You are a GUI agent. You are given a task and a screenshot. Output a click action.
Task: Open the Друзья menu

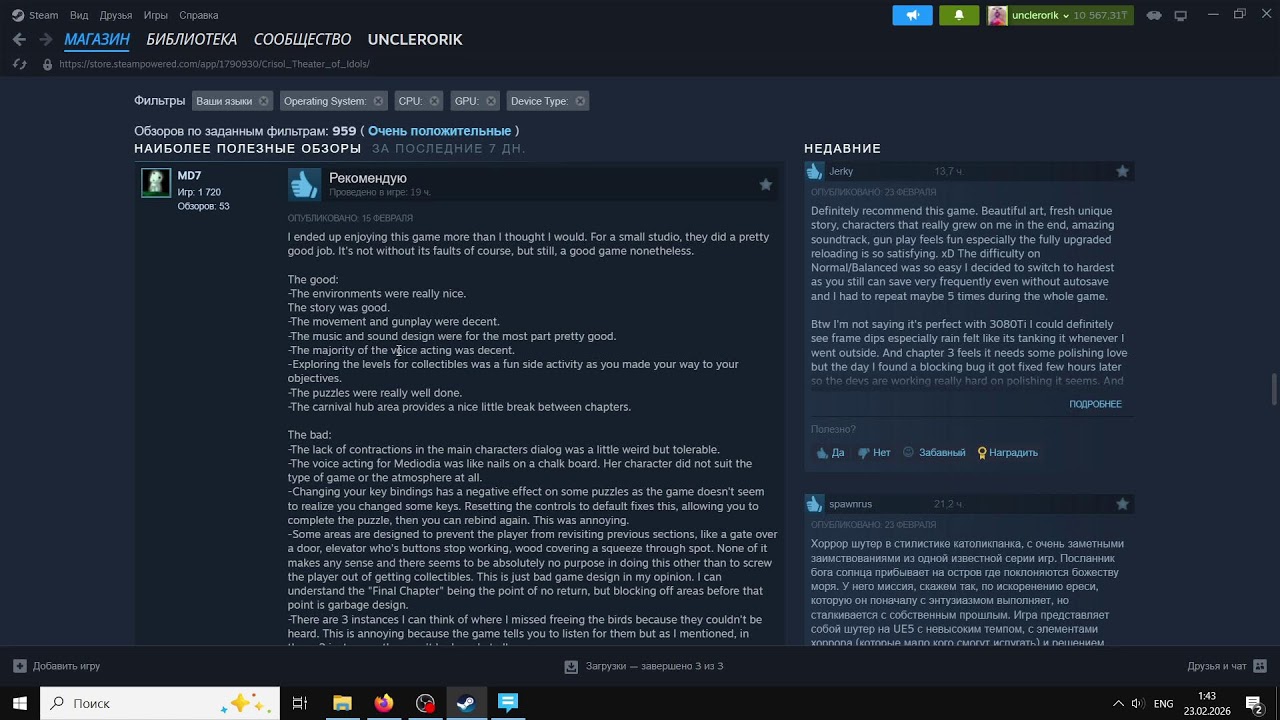116,15
